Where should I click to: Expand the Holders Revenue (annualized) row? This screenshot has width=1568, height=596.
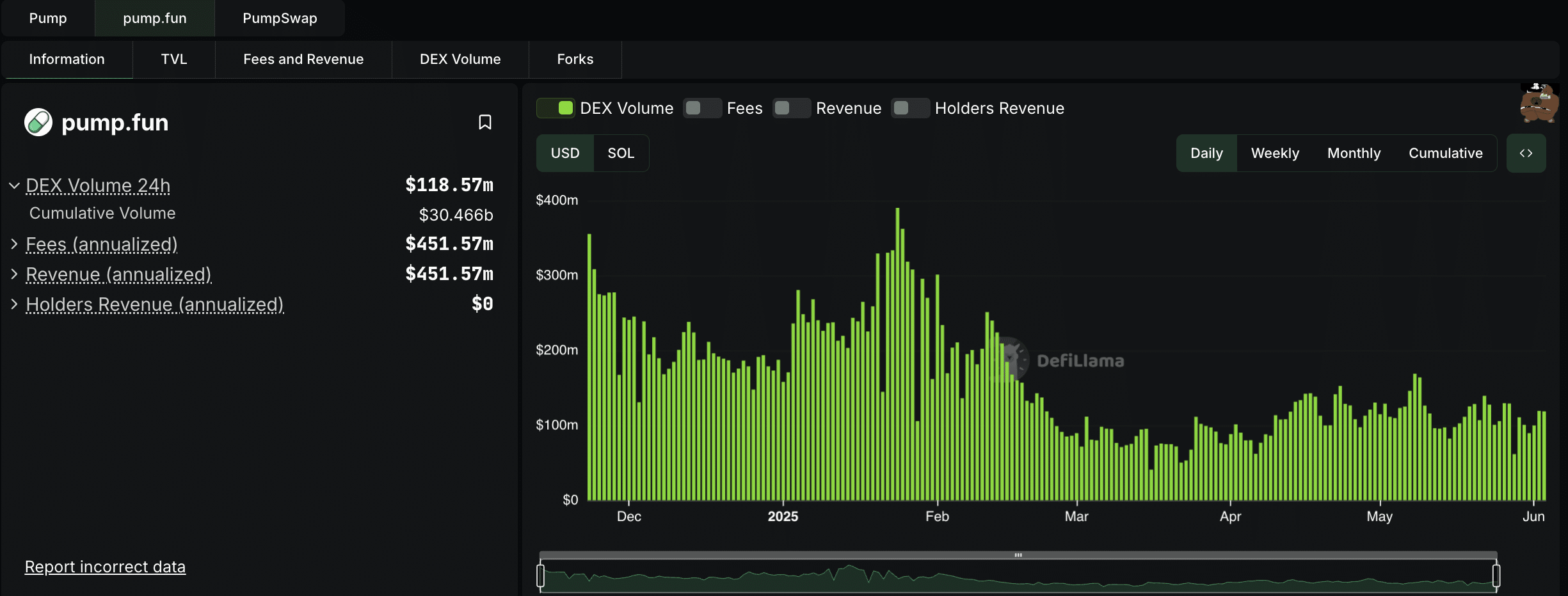point(14,304)
